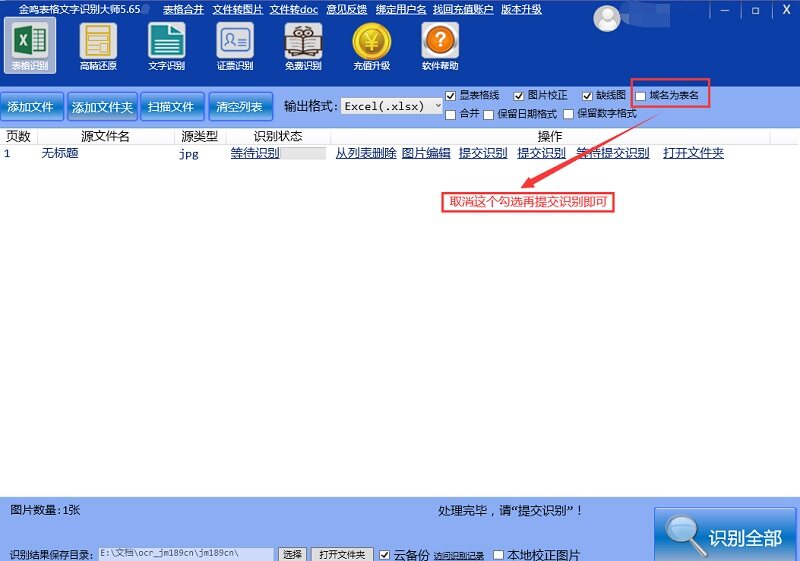
Task: Click the 添加文件 button
Action: [x=32, y=107]
